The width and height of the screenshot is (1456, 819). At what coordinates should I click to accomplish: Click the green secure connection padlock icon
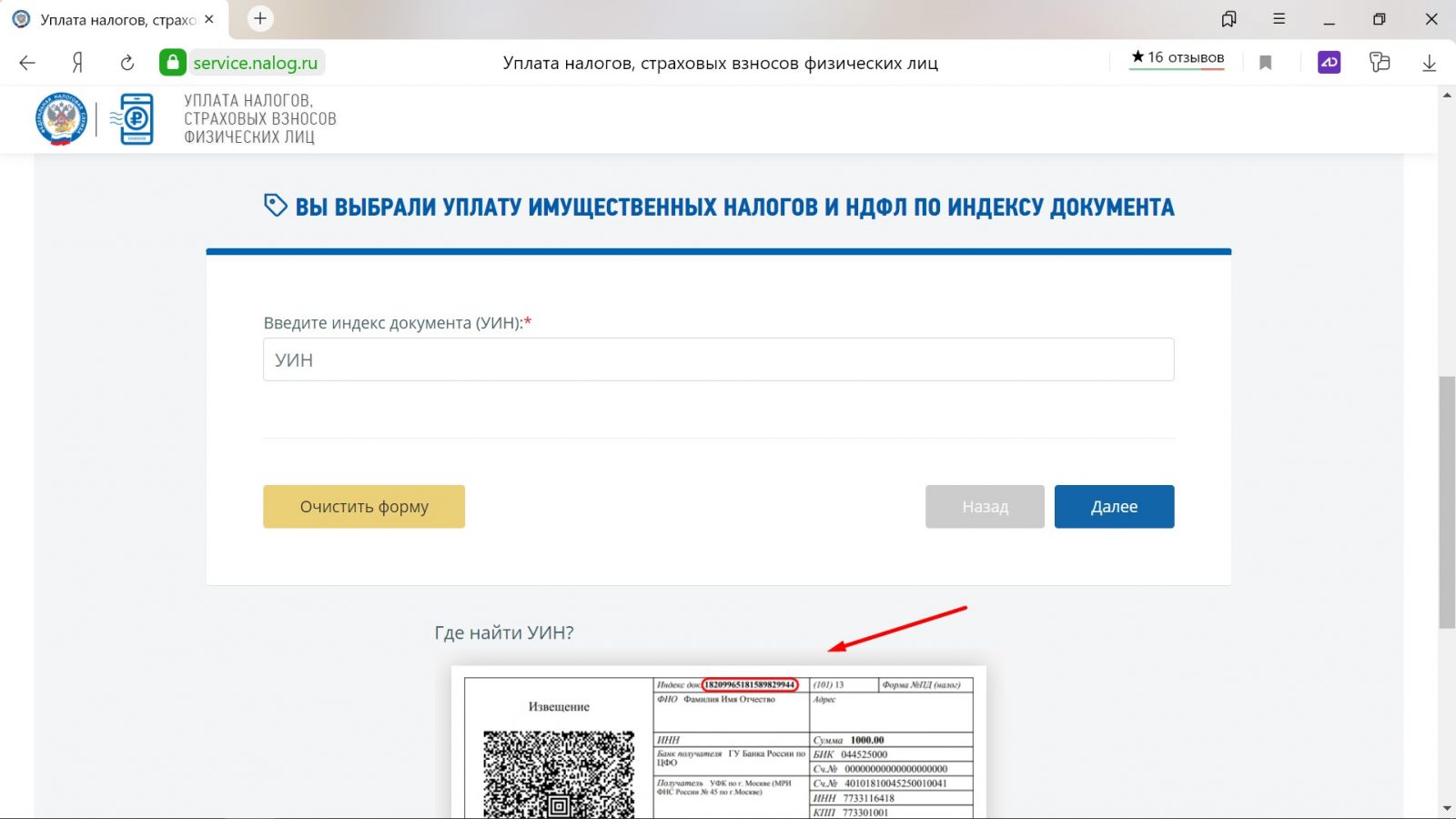[172, 63]
